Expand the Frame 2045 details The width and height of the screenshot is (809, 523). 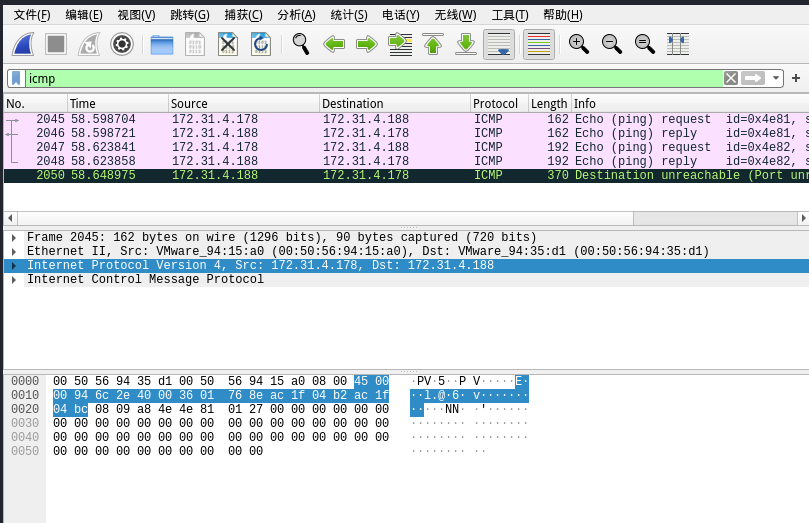click(14, 238)
